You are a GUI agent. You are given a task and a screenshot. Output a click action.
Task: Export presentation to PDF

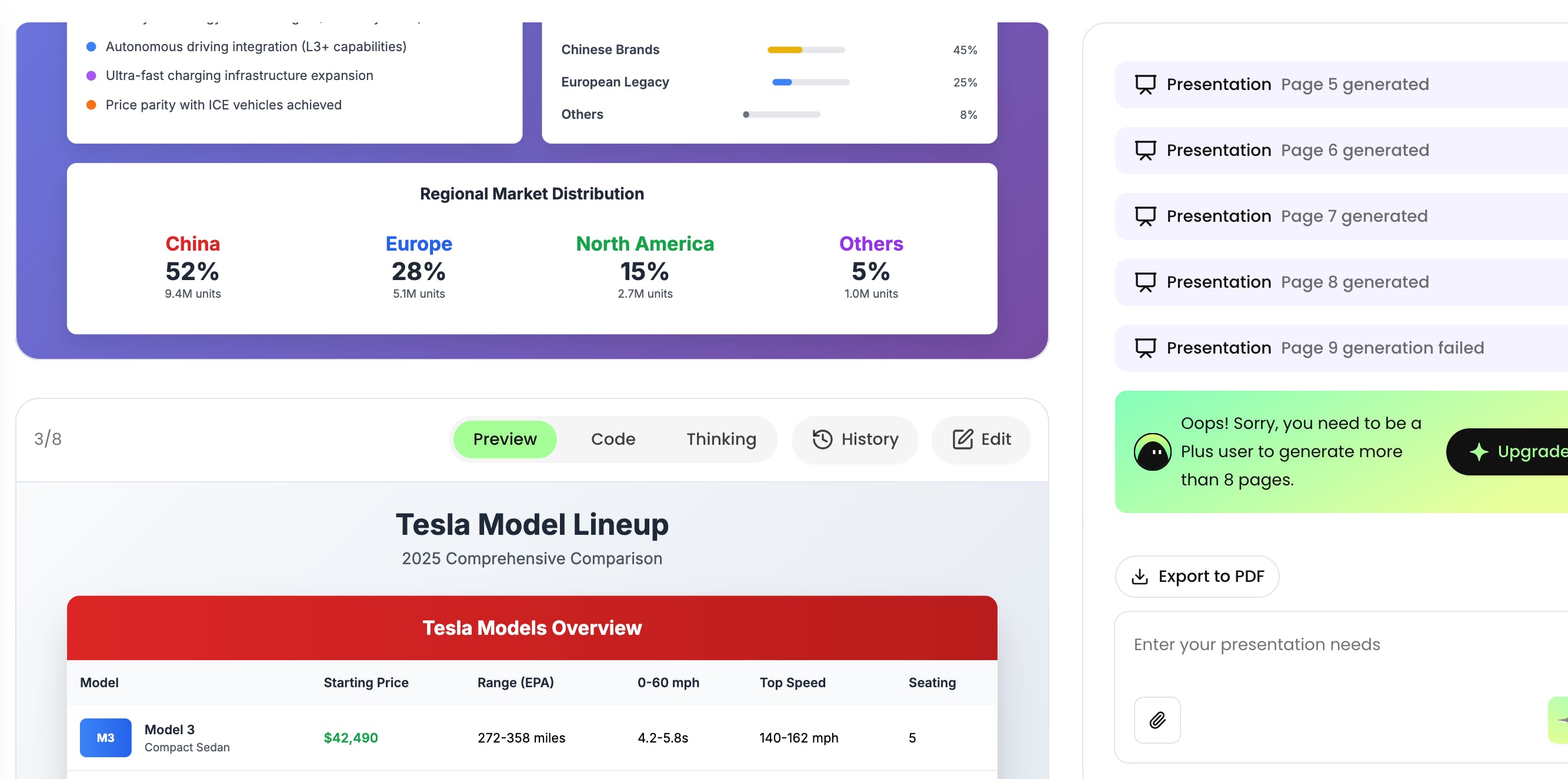click(x=1197, y=576)
